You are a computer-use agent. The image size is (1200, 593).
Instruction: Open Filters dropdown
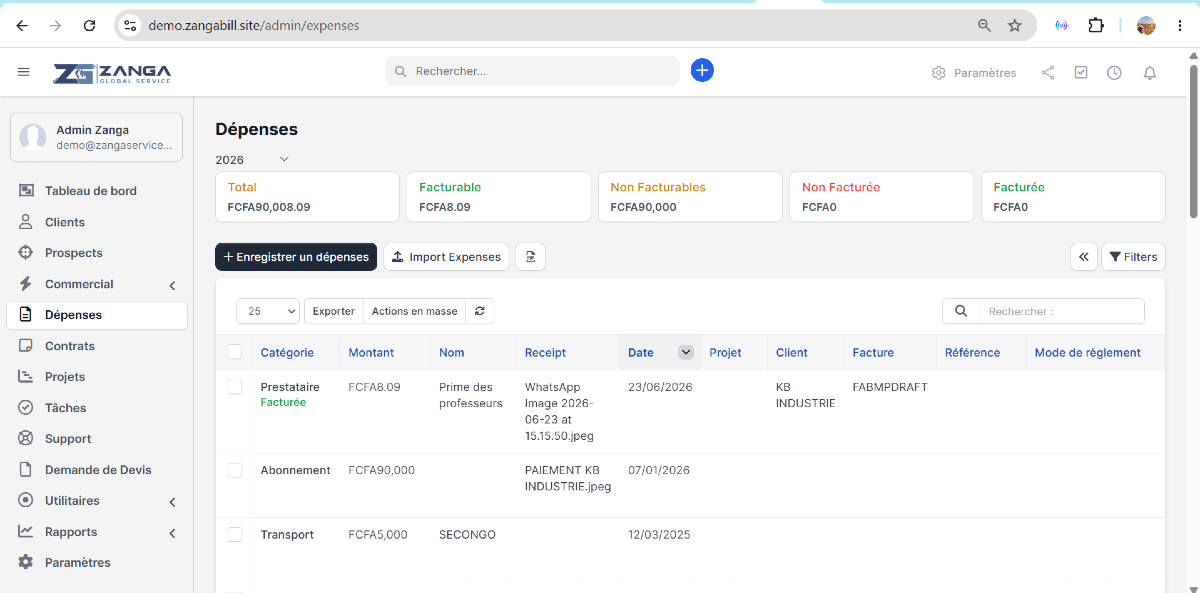pos(1133,257)
